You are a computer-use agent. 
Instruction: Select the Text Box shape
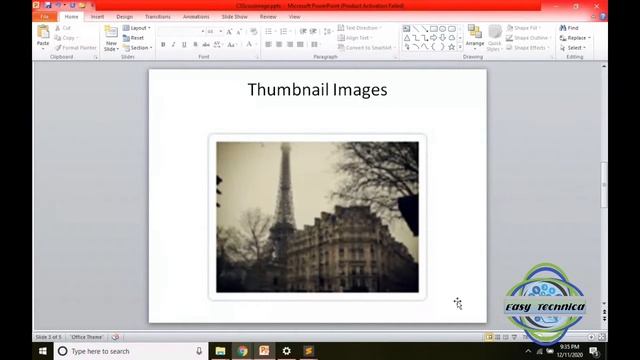(x=407, y=29)
